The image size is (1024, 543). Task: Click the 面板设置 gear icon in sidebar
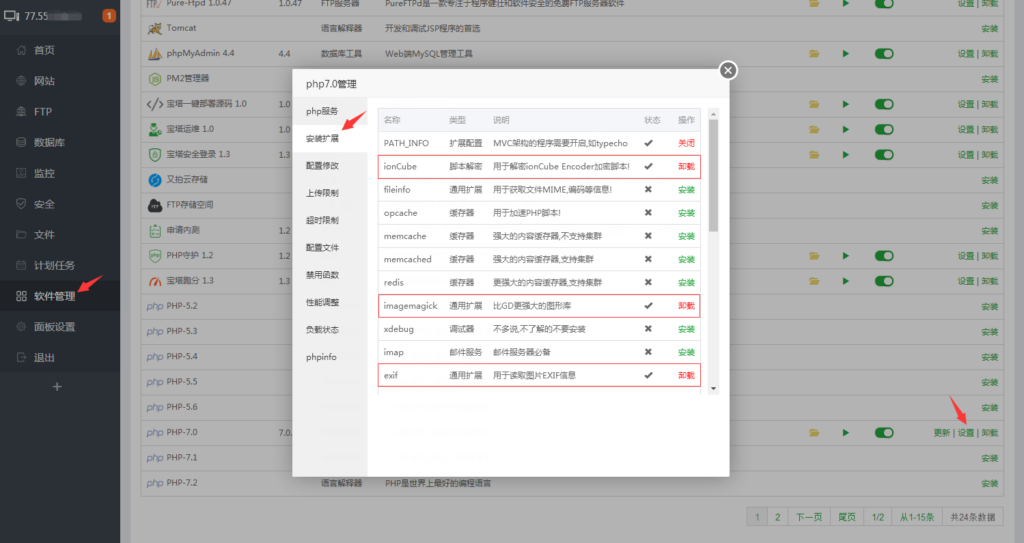point(21,326)
